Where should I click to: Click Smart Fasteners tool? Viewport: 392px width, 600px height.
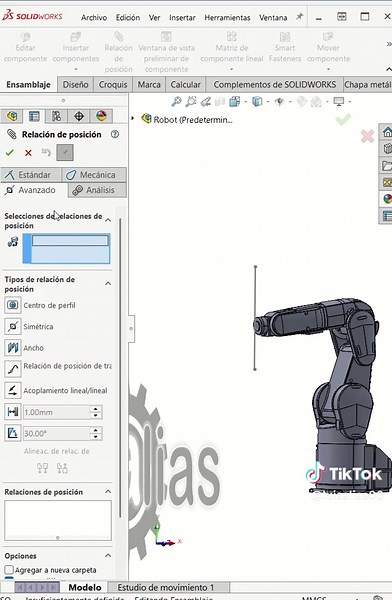coord(285,47)
